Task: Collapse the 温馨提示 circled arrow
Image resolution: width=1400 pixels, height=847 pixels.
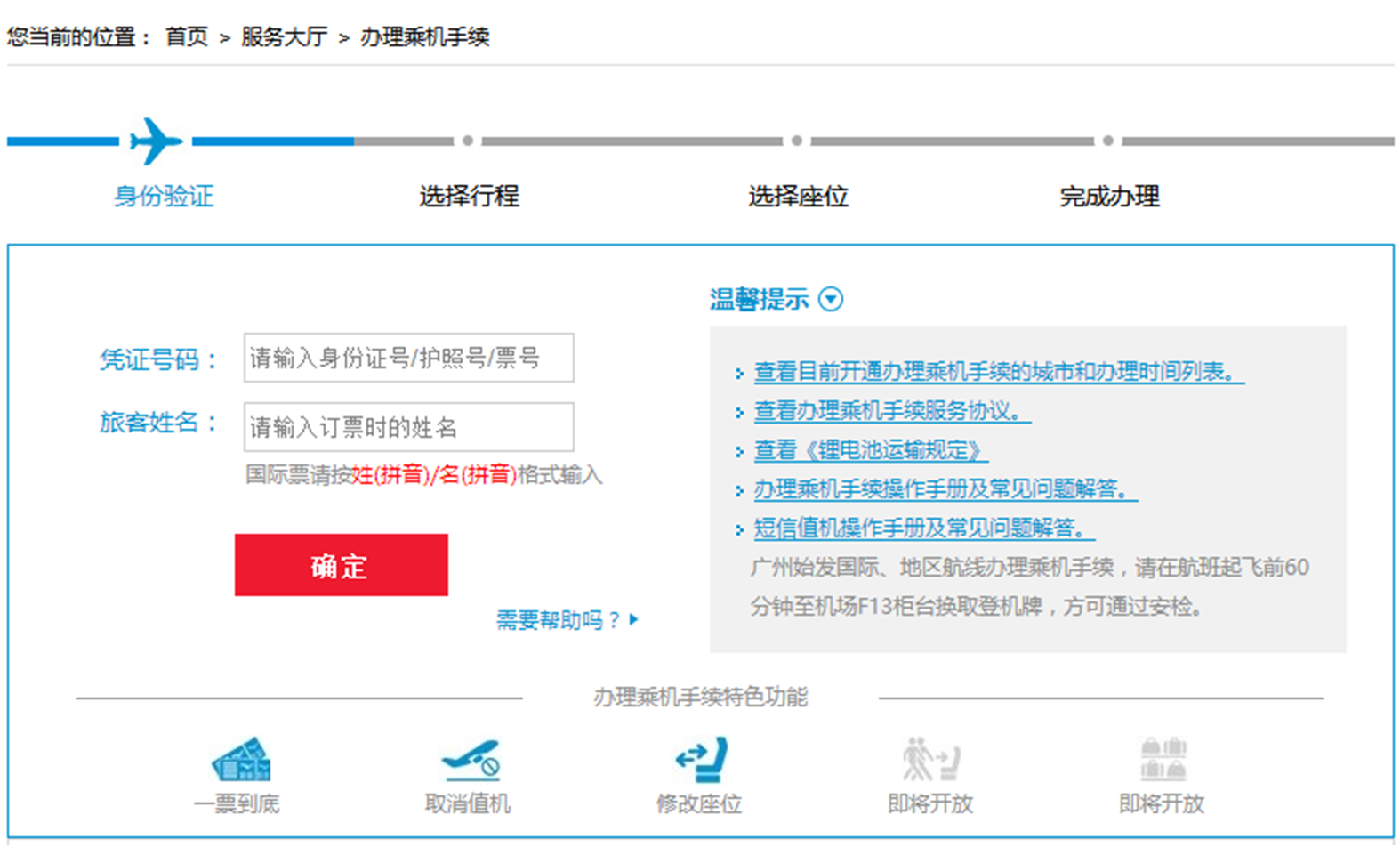Action: tap(830, 299)
